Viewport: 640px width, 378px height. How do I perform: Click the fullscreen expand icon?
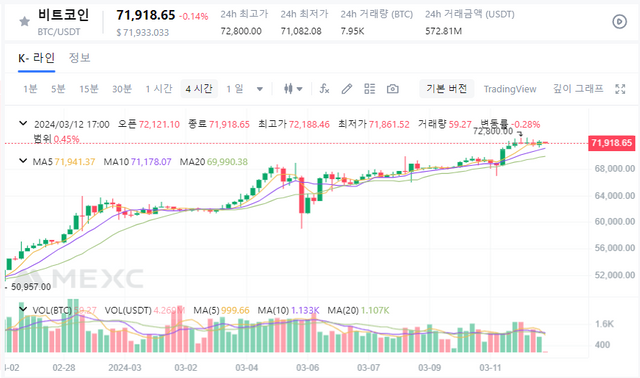[x=620, y=89]
